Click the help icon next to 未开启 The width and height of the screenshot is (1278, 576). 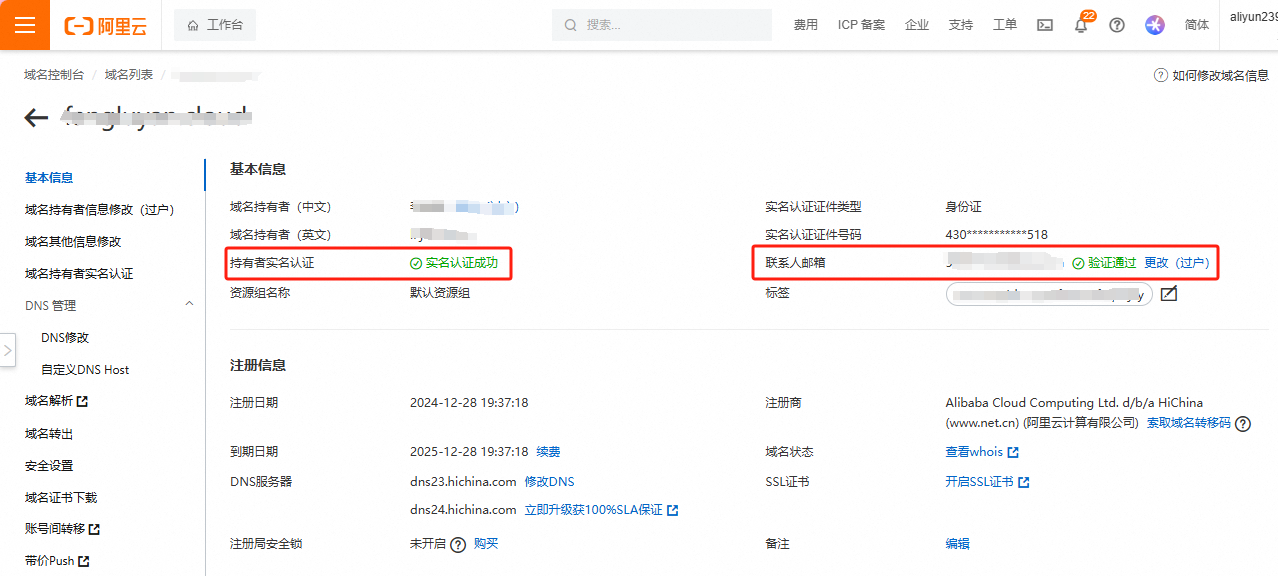tap(458, 544)
